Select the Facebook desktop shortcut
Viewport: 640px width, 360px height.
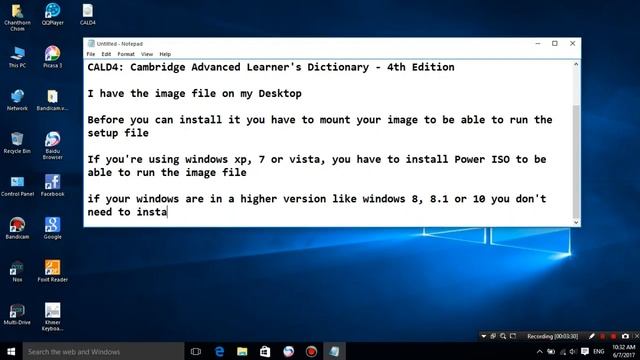pos(53,186)
